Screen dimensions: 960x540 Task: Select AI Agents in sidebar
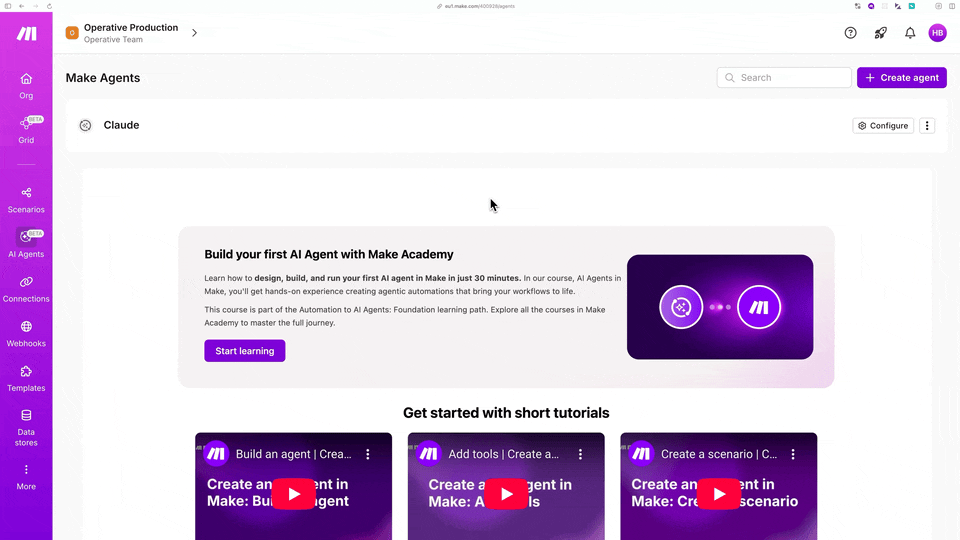point(26,244)
